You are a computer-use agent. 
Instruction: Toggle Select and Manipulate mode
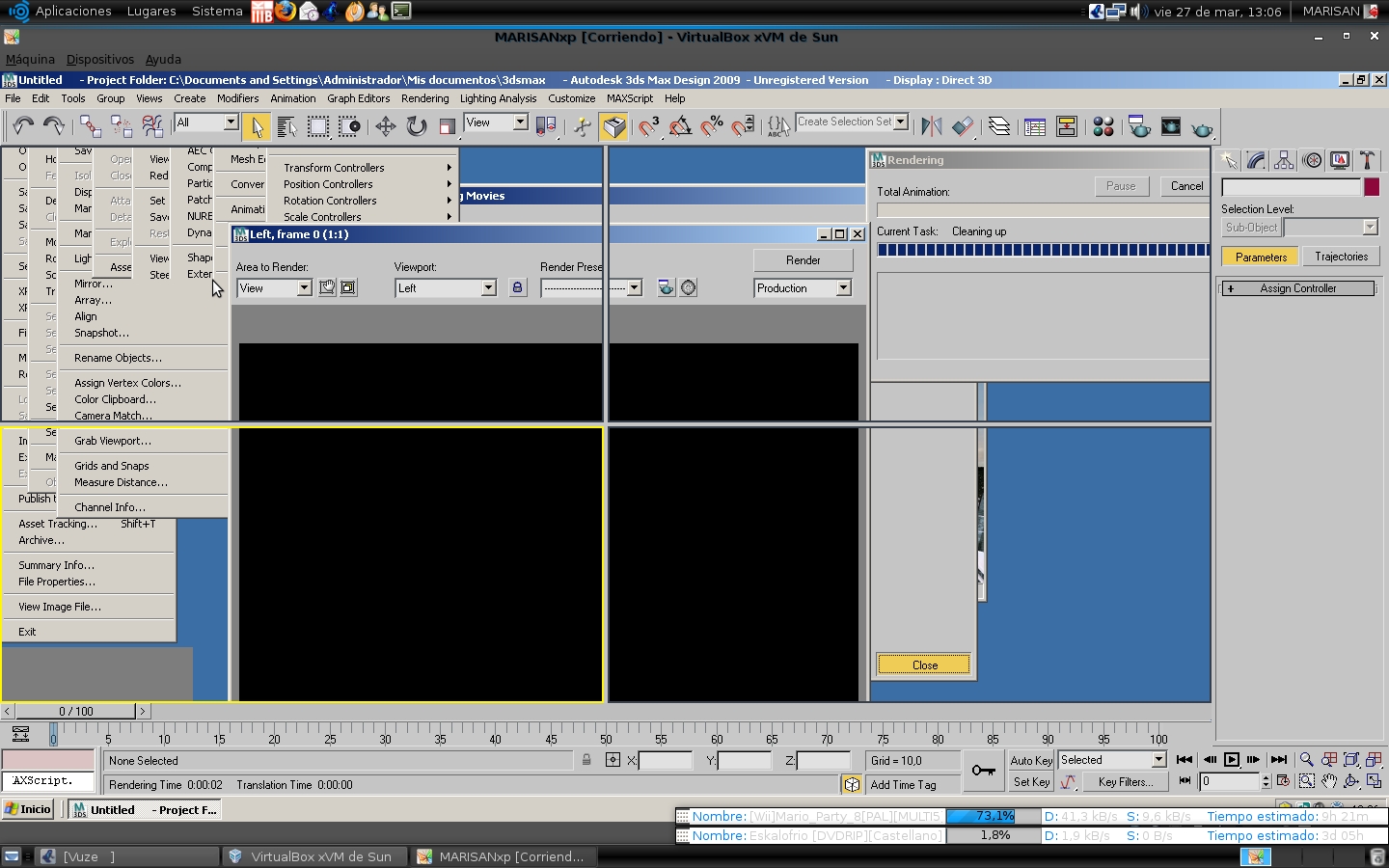pyautogui.click(x=582, y=126)
